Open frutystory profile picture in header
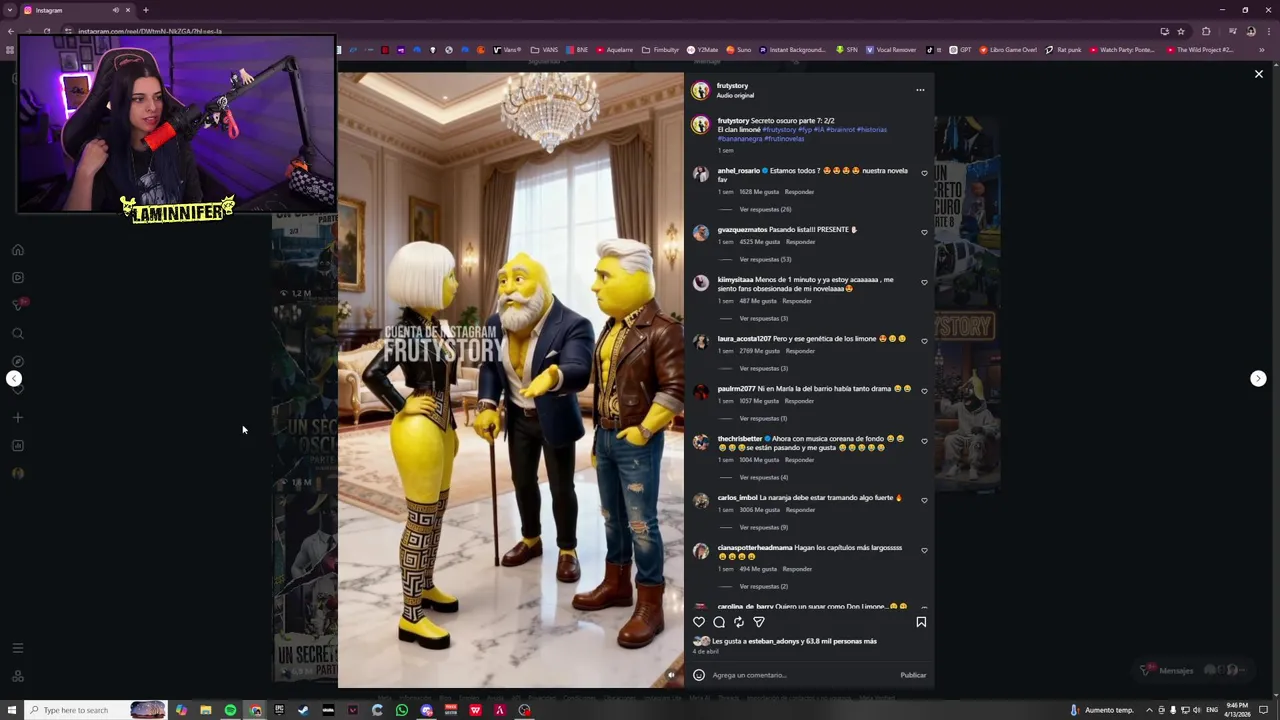 point(700,91)
